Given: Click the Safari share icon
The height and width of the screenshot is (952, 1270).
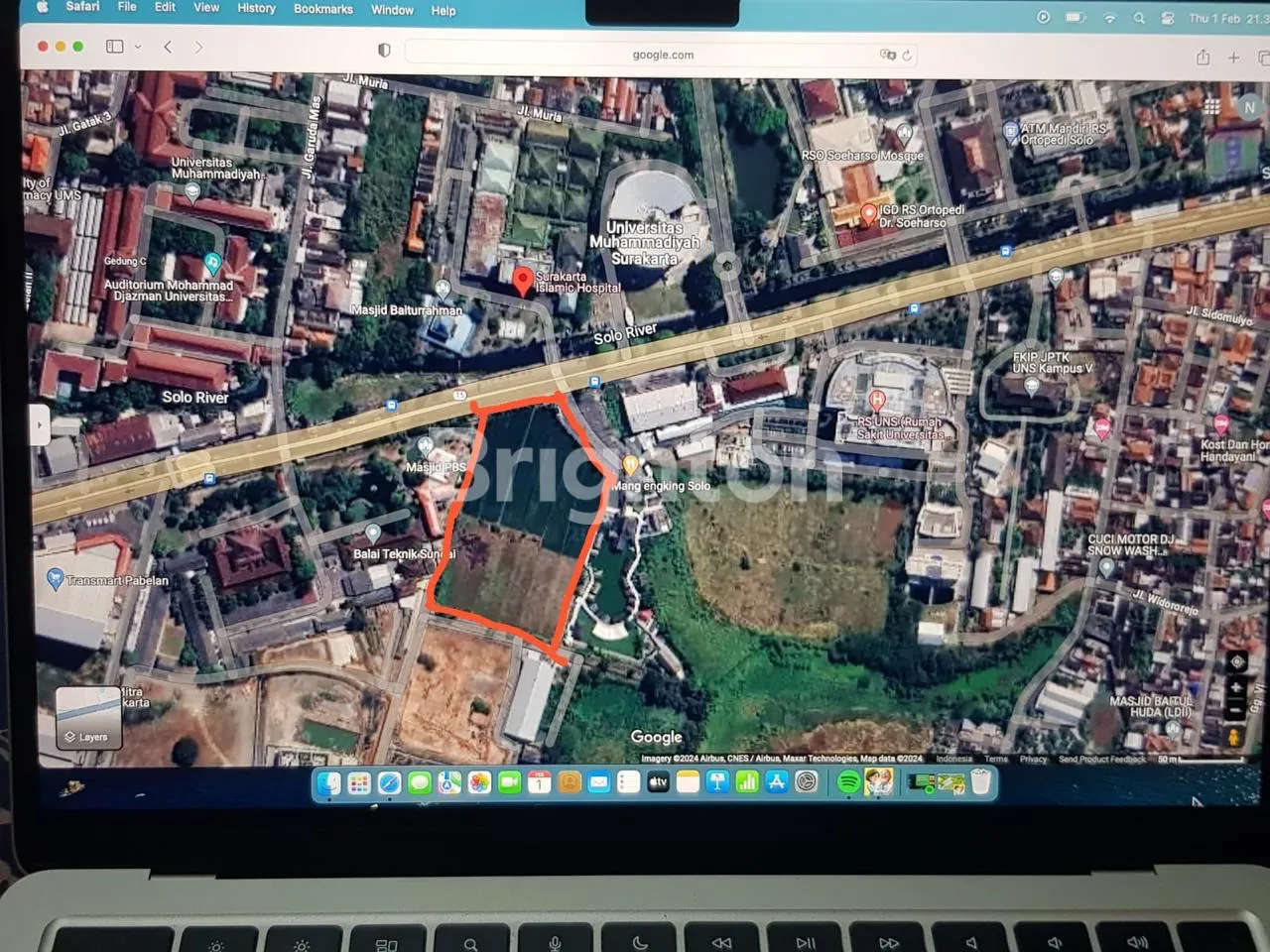Looking at the screenshot, I should (1203, 58).
